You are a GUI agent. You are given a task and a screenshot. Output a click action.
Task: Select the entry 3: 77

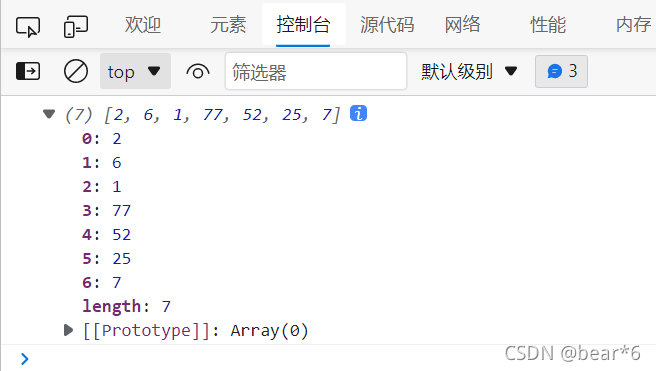point(106,211)
